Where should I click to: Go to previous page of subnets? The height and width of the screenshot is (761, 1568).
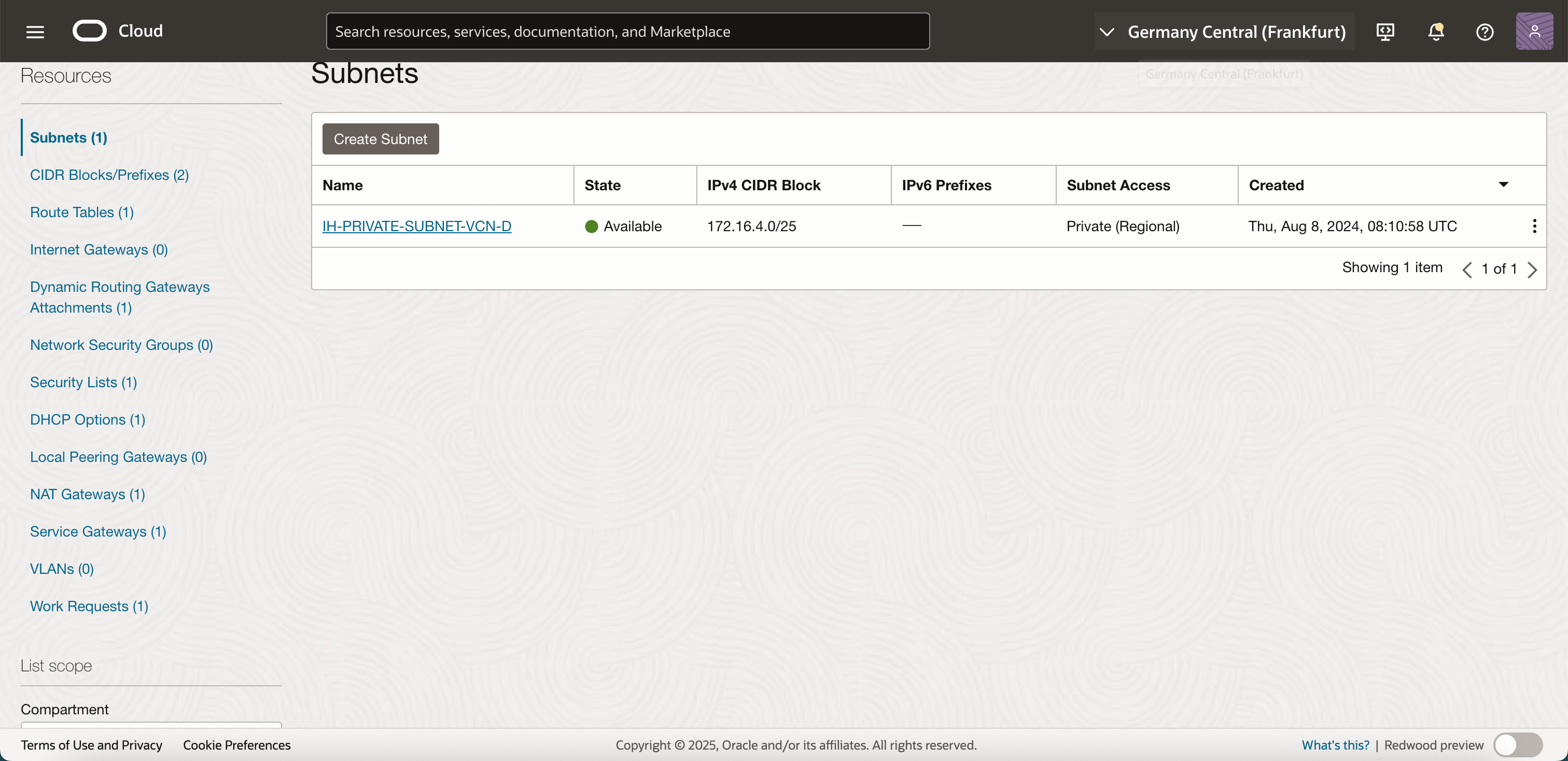tap(1467, 270)
